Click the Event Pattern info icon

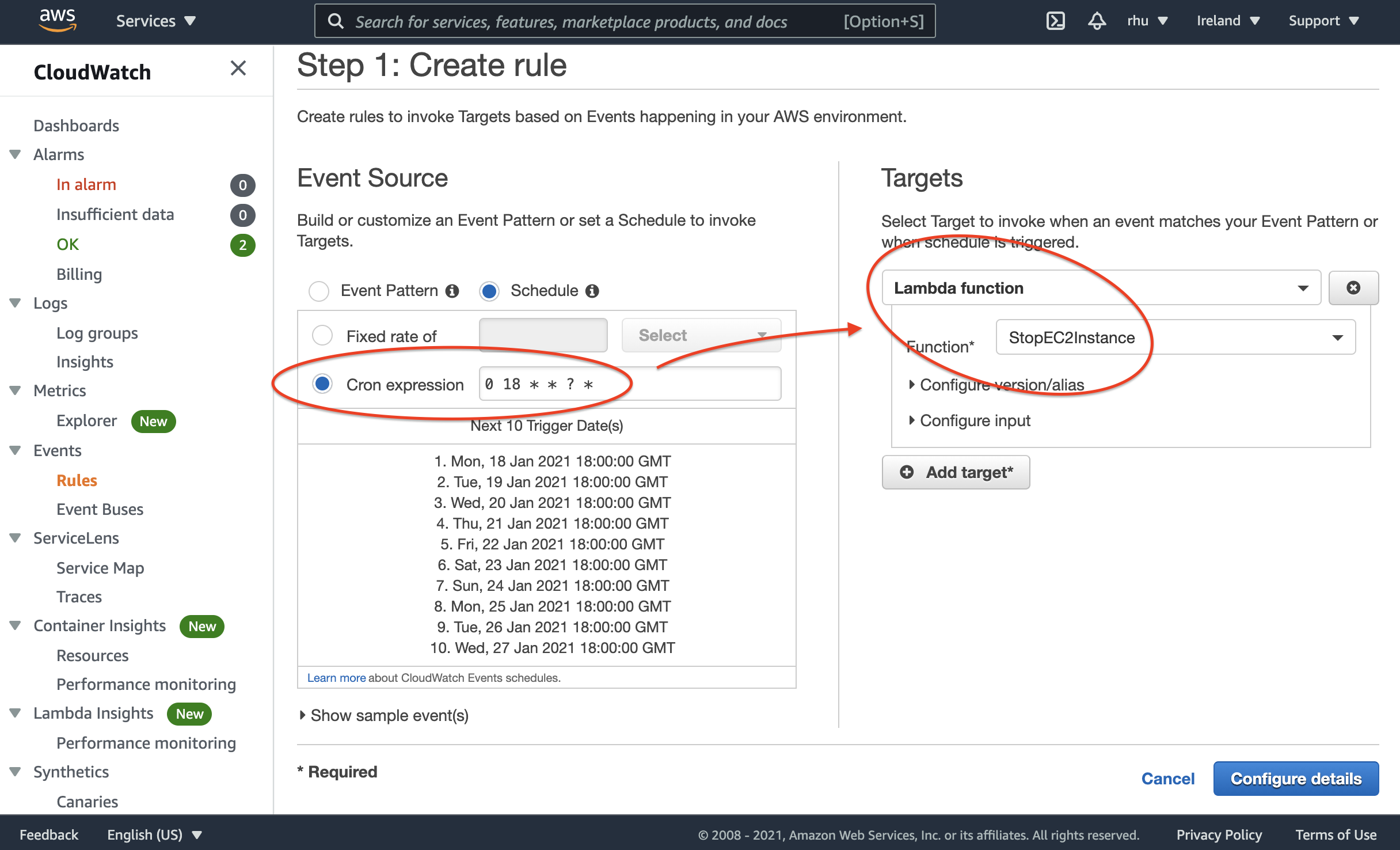coord(452,291)
